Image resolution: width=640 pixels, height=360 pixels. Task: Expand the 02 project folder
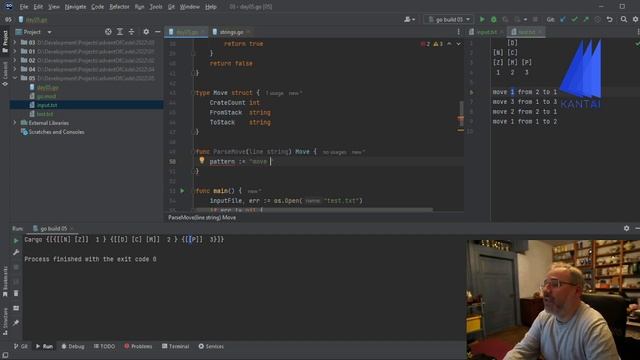tap(15, 60)
